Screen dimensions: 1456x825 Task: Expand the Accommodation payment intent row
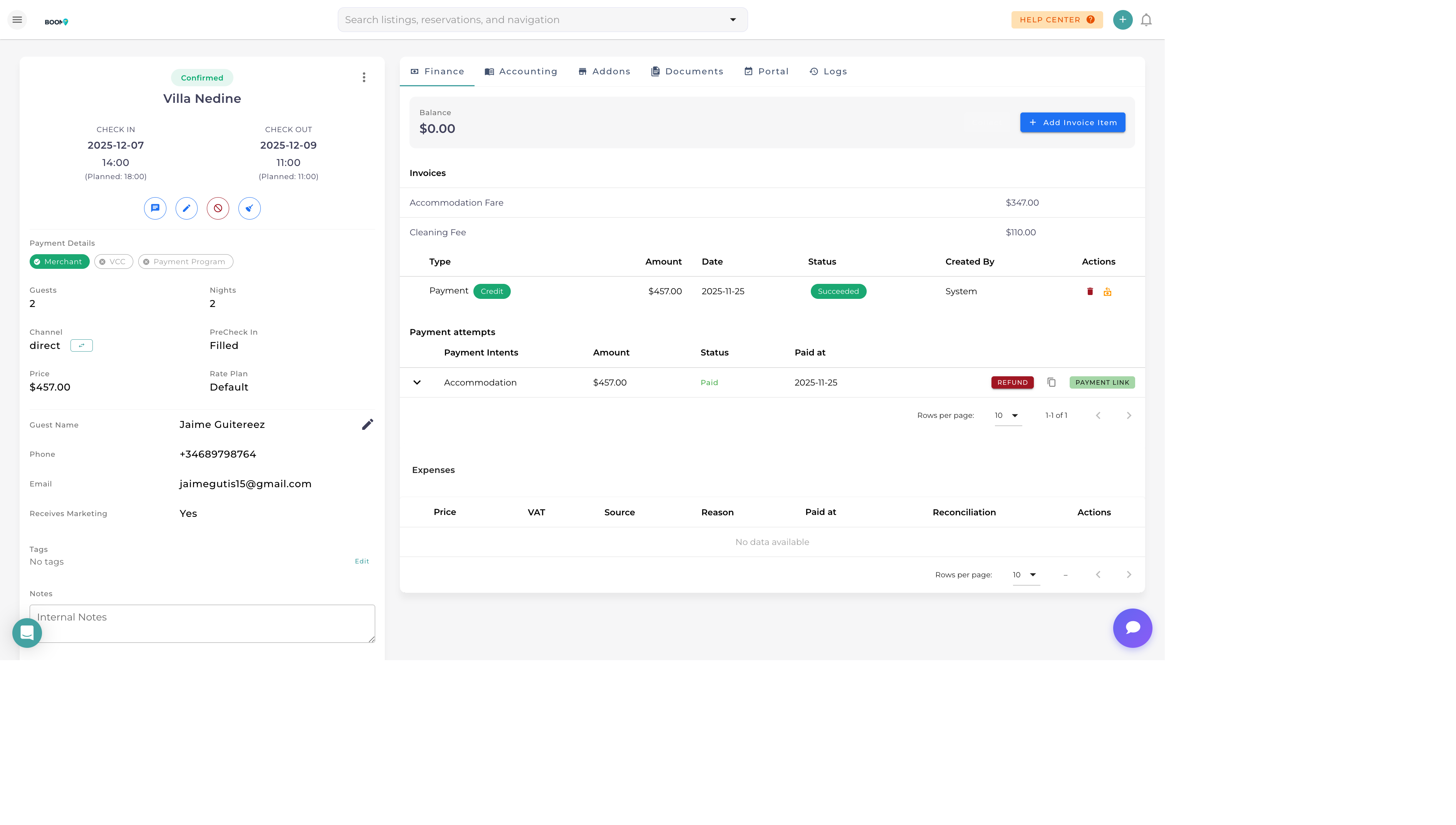pos(417,382)
